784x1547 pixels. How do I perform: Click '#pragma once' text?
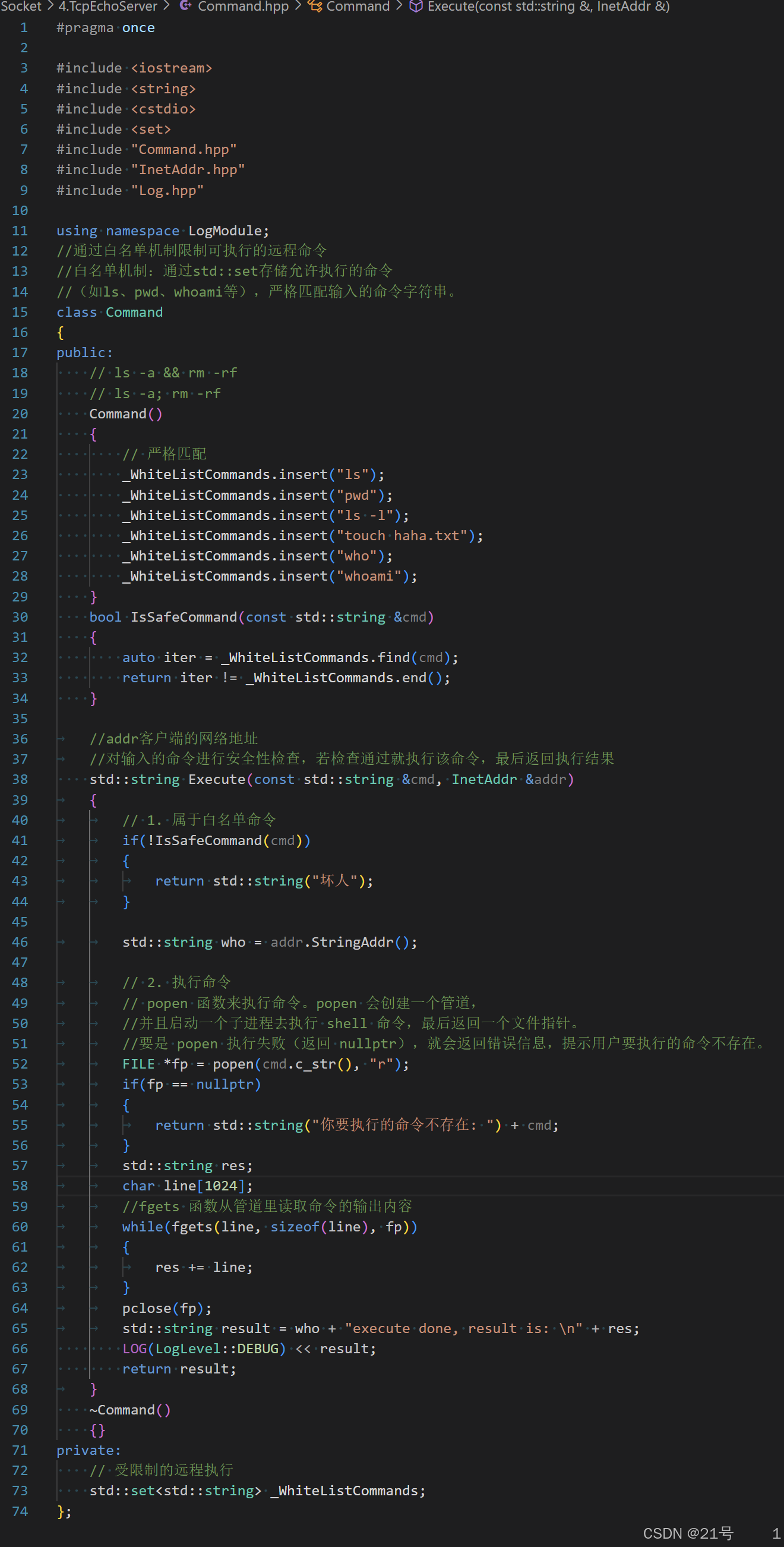106,27
